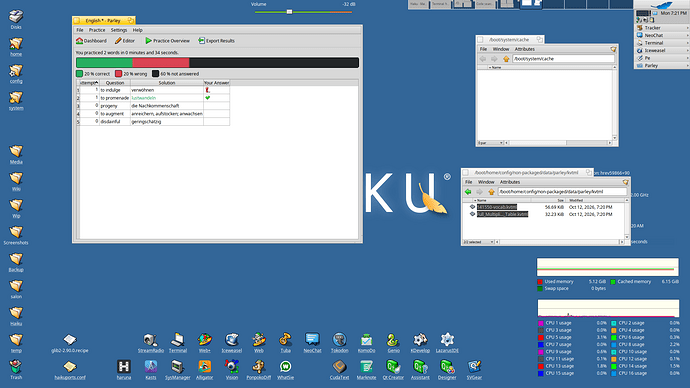Click Practice Overview toolbar button
Viewport: 690px width, 388px height.
click(x=167, y=40)
